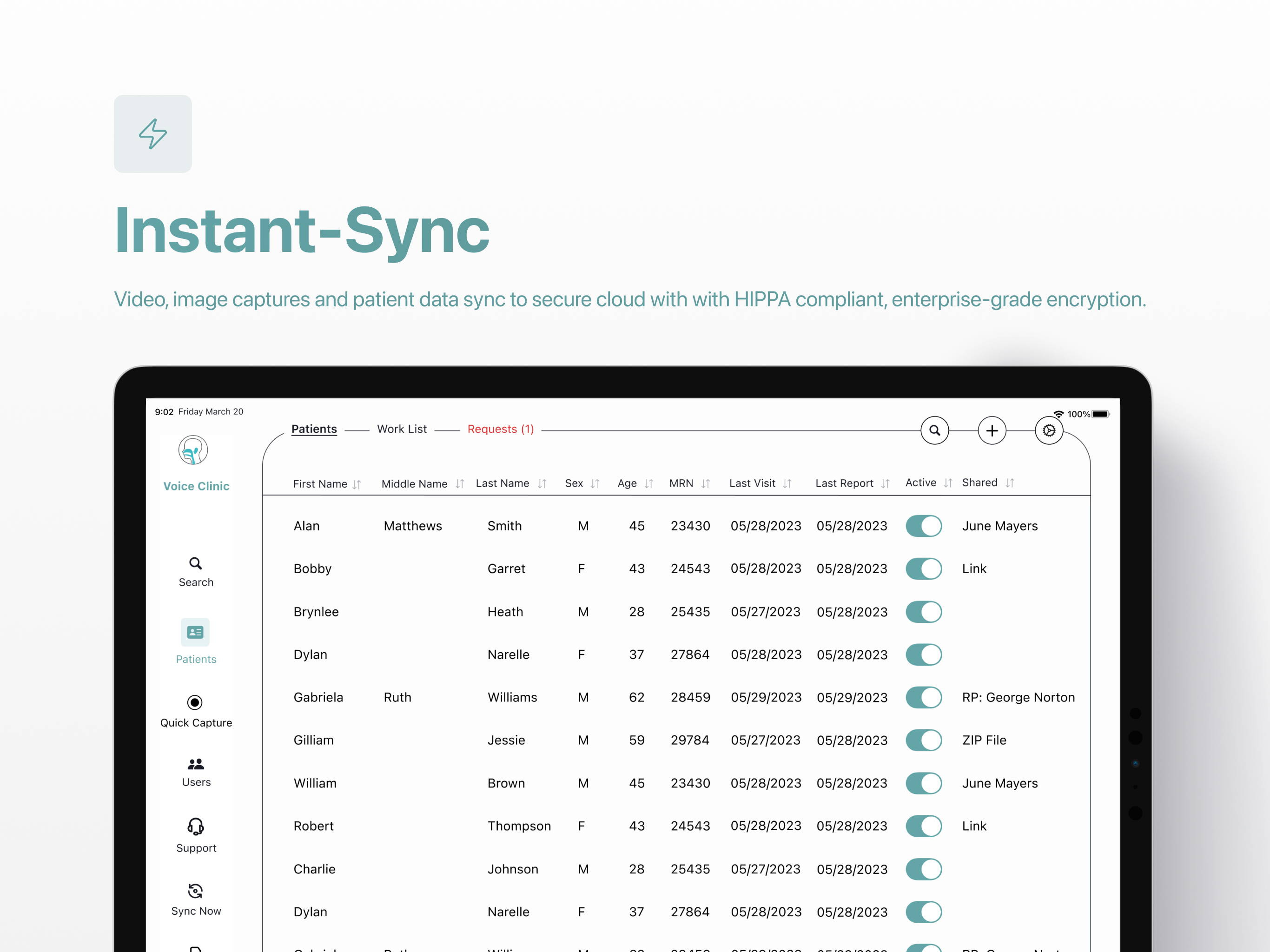1270x952 pixels.
Task: Click age 62 in the MRN 28459 row
Action: tap(637, 697)
